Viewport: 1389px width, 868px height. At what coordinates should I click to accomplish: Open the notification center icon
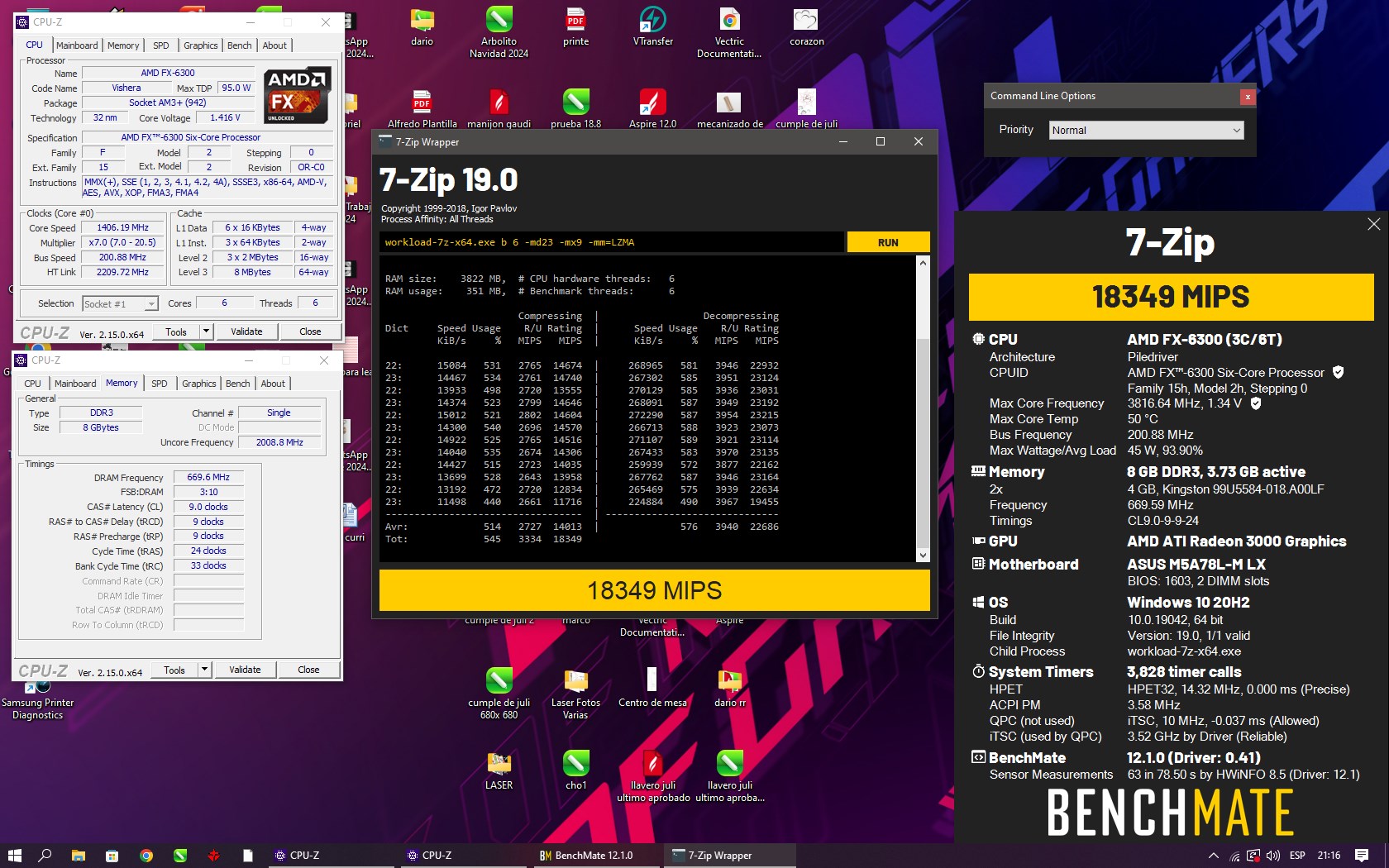(x=1362, y=856)
